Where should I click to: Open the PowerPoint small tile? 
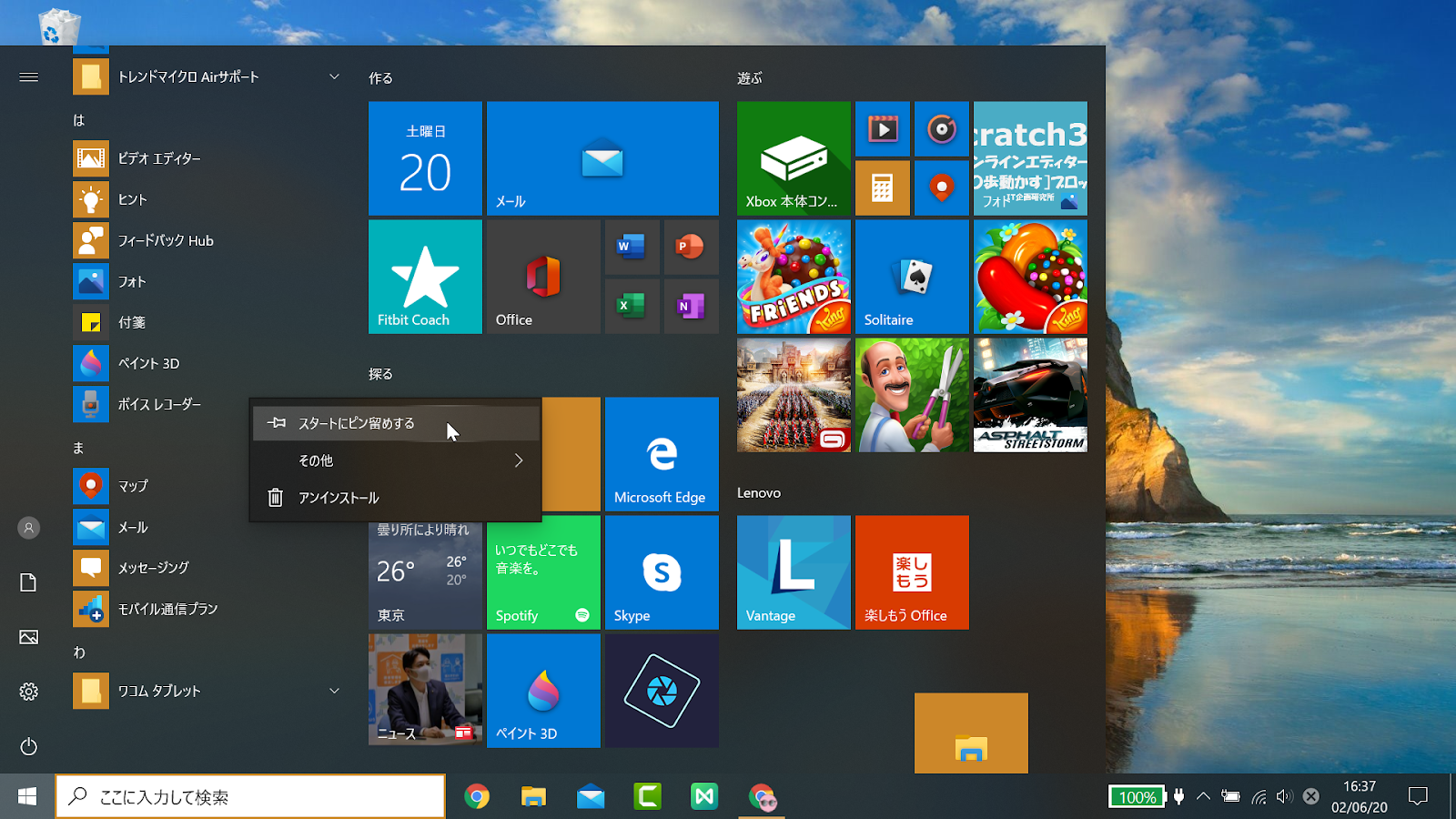click(691, 247)
